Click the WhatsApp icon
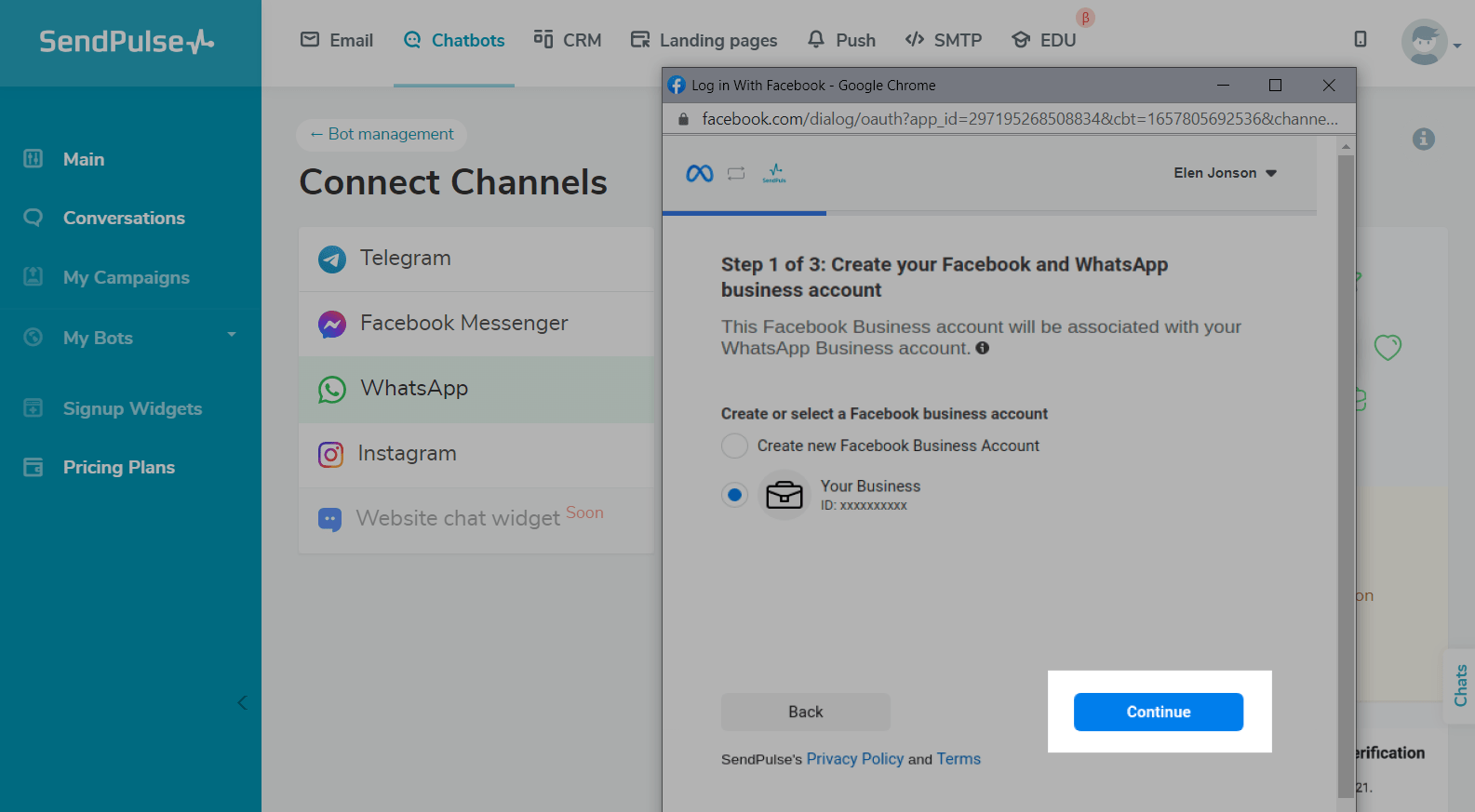Image resolution: width=1475 pixels, height=812 pixels. 332,389
